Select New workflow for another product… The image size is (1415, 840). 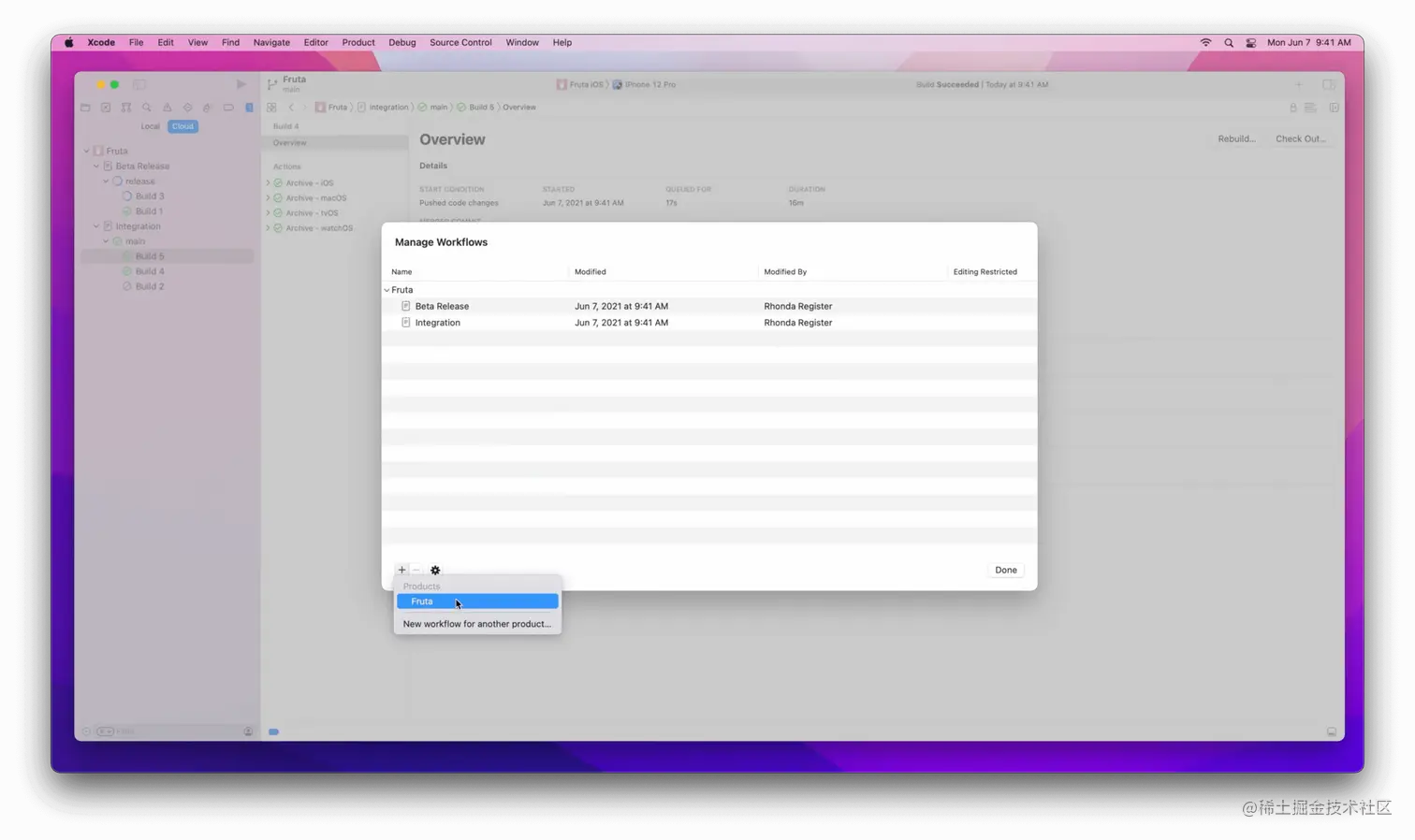click(x=477, y=624)
